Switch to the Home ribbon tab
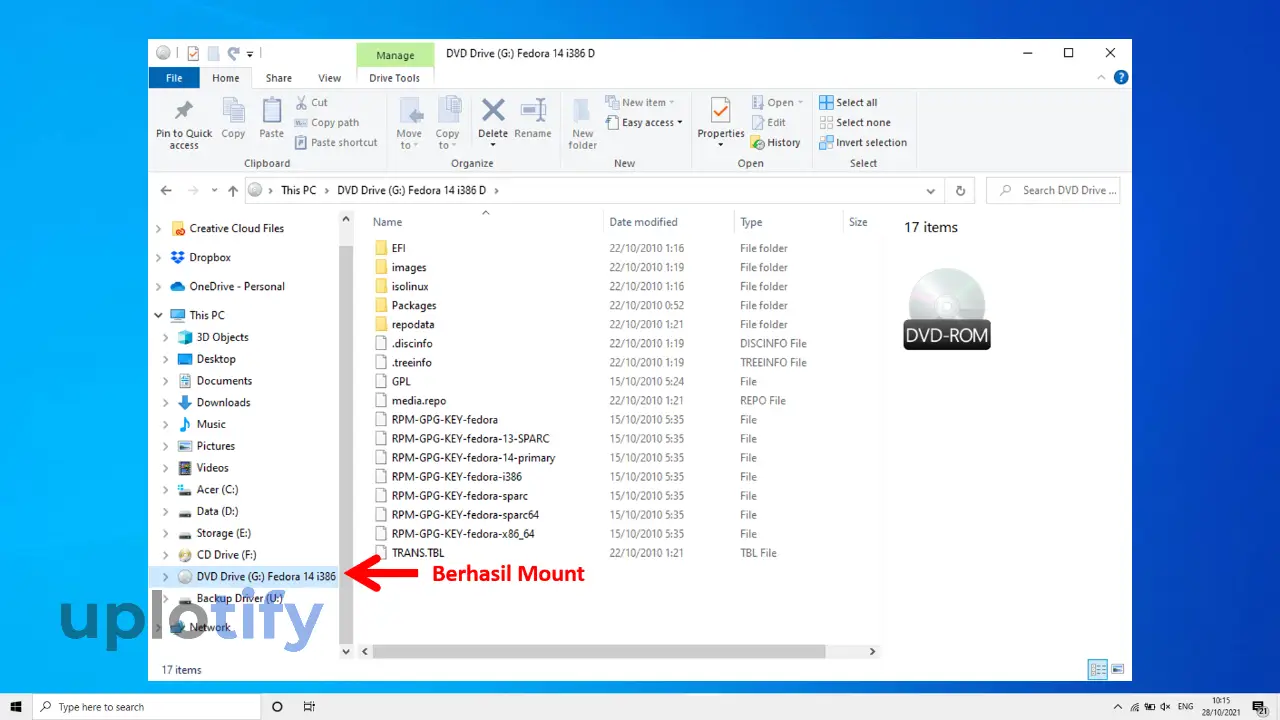The width and height of the screenshot is (1280, 720). (226, 78)
